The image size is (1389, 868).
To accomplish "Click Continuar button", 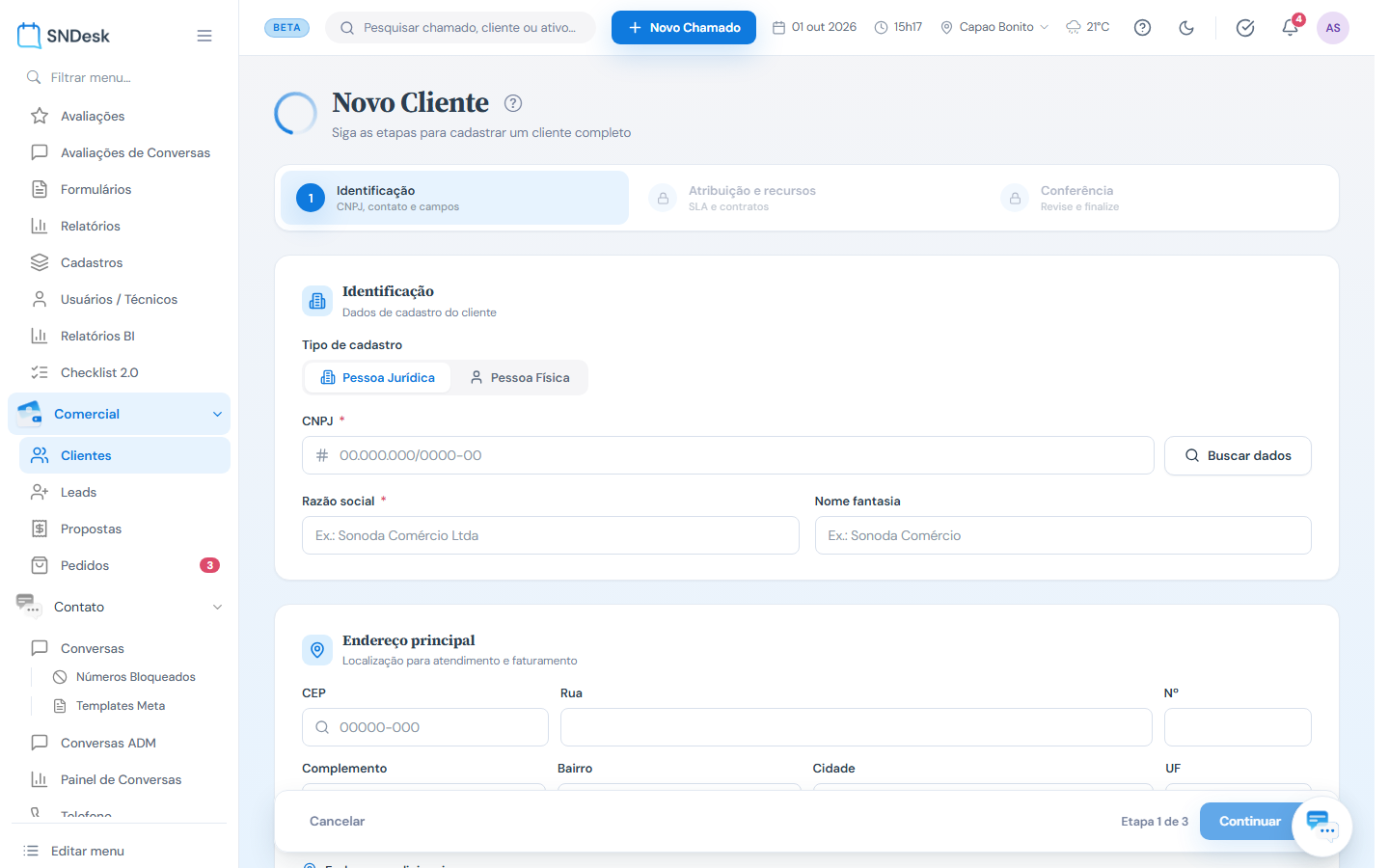I will [1249, 821].
